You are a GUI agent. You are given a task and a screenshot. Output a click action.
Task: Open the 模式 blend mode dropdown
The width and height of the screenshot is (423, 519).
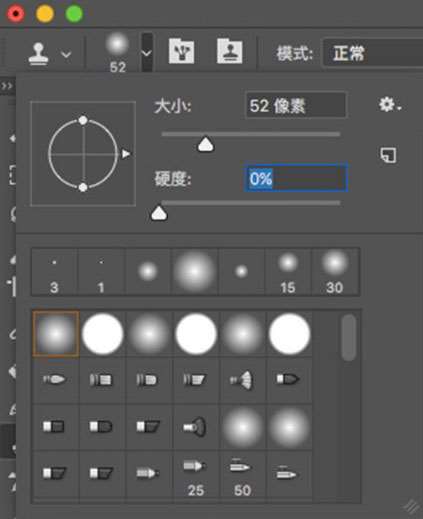coord(373,53)
